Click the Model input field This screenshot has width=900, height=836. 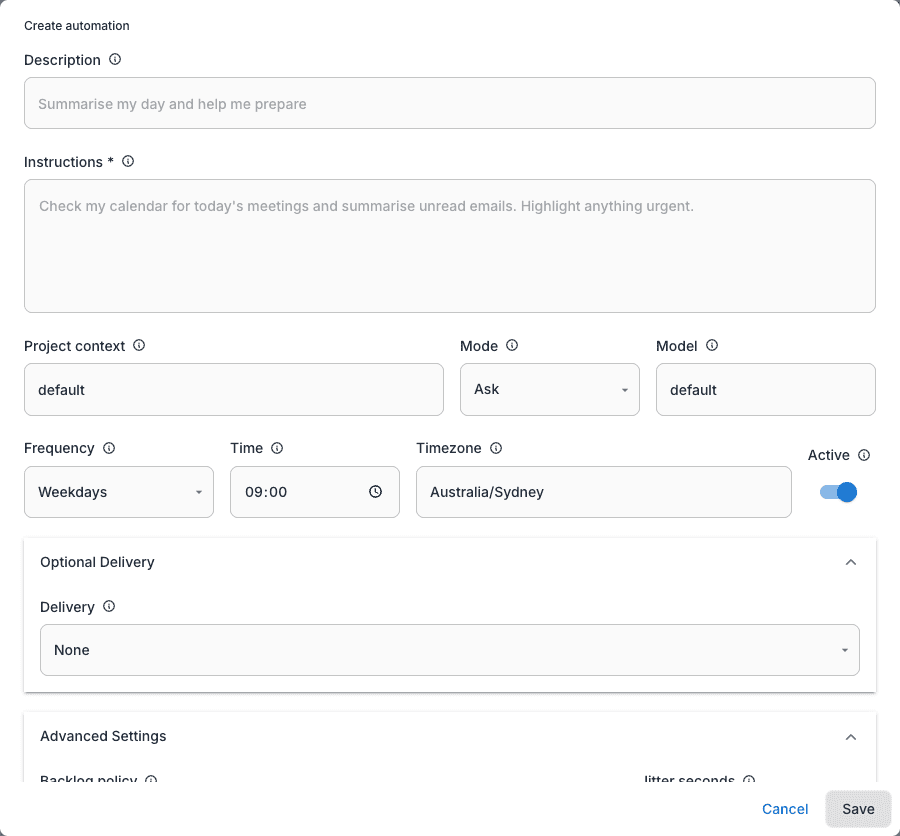coord(766,389)
